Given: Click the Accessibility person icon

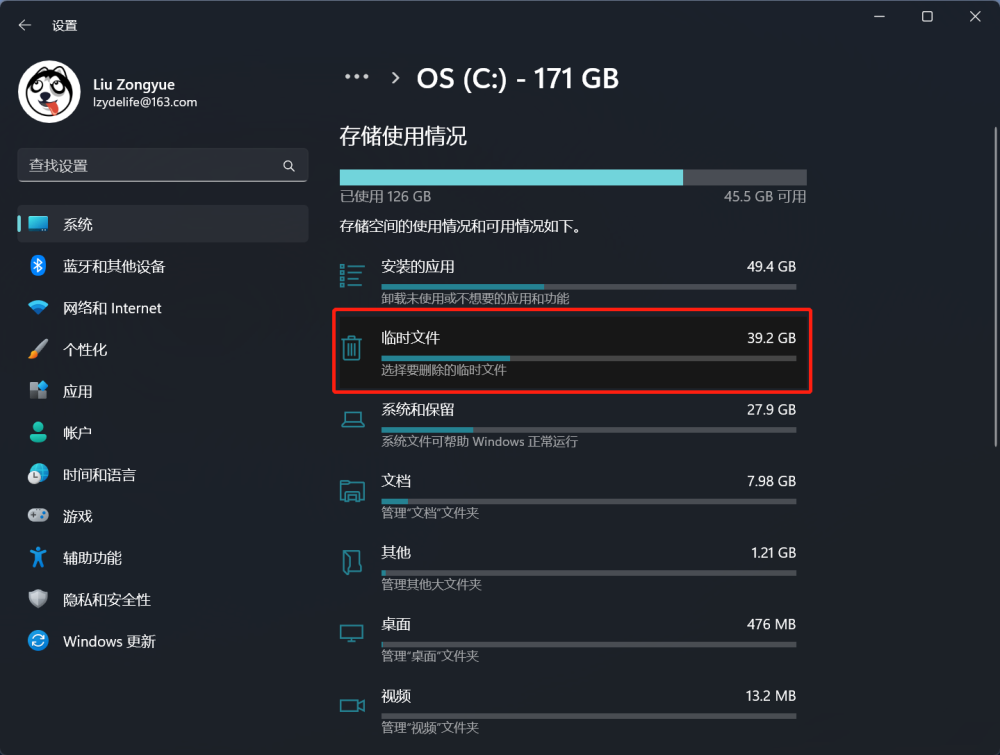Looking at the screenshot, I should (38, 558).
